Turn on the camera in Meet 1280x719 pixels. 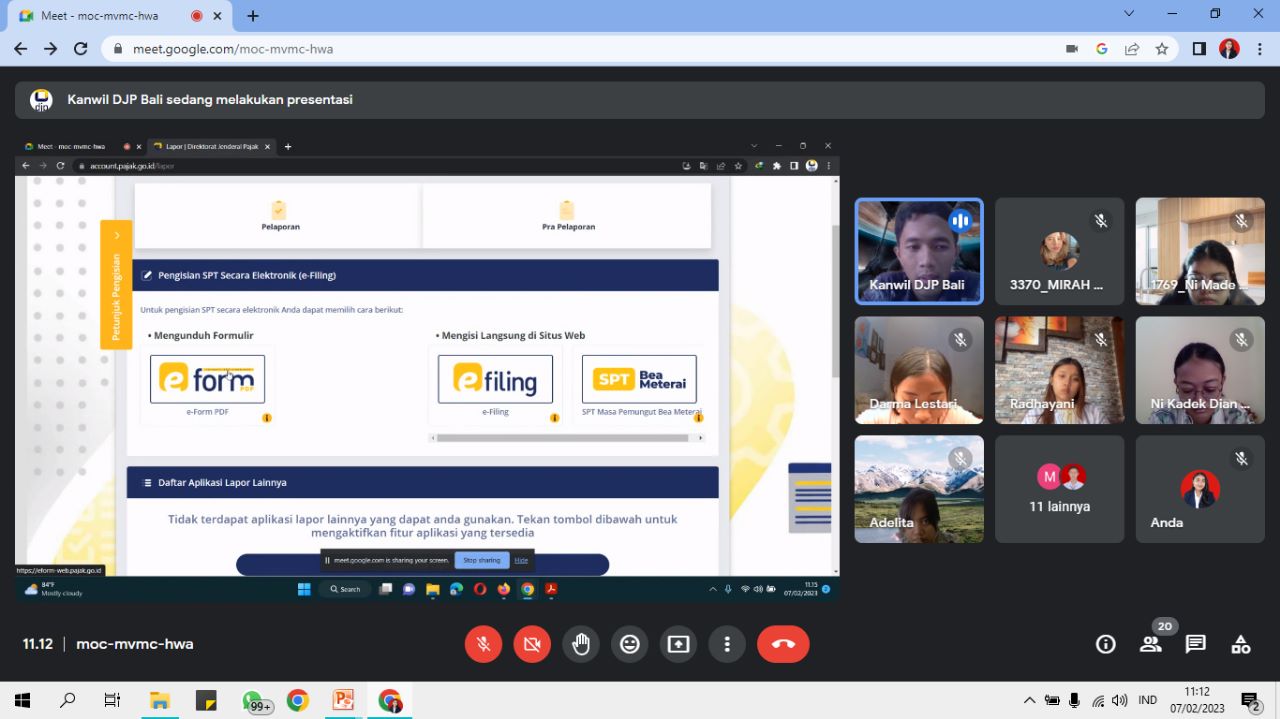[x=532, y=644]
